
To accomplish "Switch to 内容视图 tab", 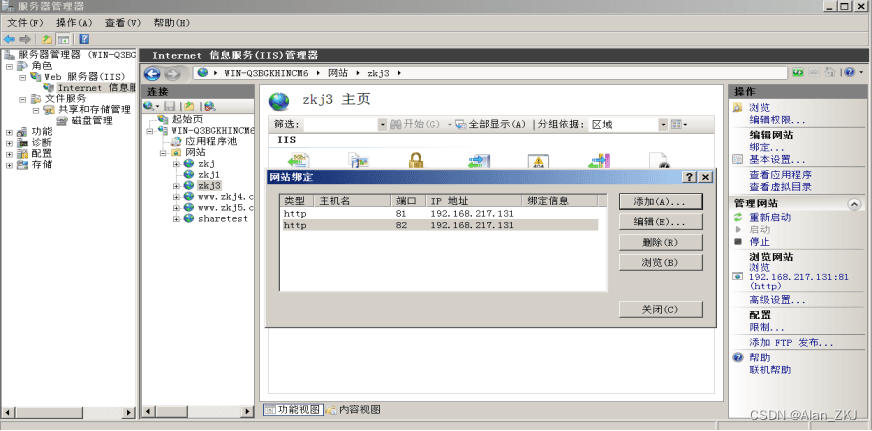I will [354, 410].
